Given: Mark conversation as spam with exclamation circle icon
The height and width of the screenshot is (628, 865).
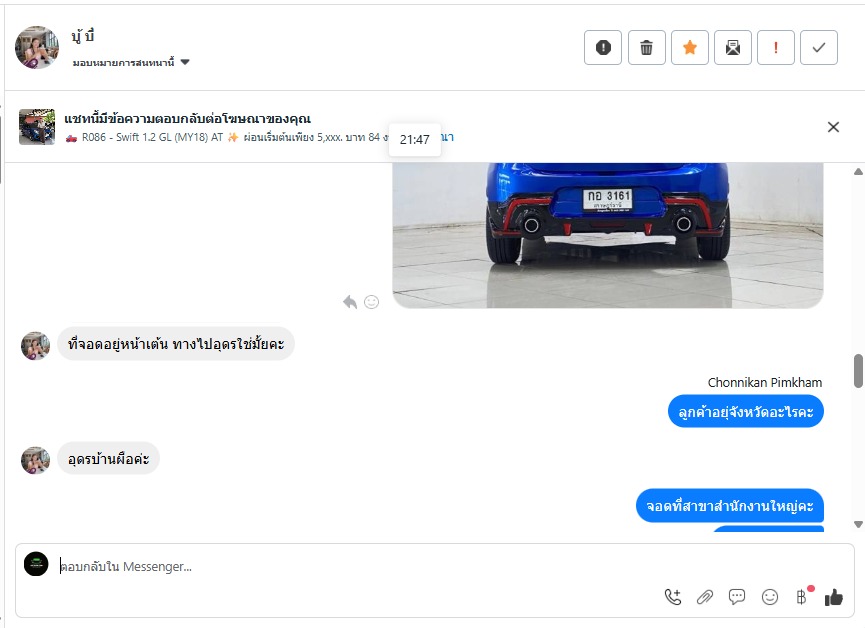Looking at the screenshot, I should click(x=603, y=47).
